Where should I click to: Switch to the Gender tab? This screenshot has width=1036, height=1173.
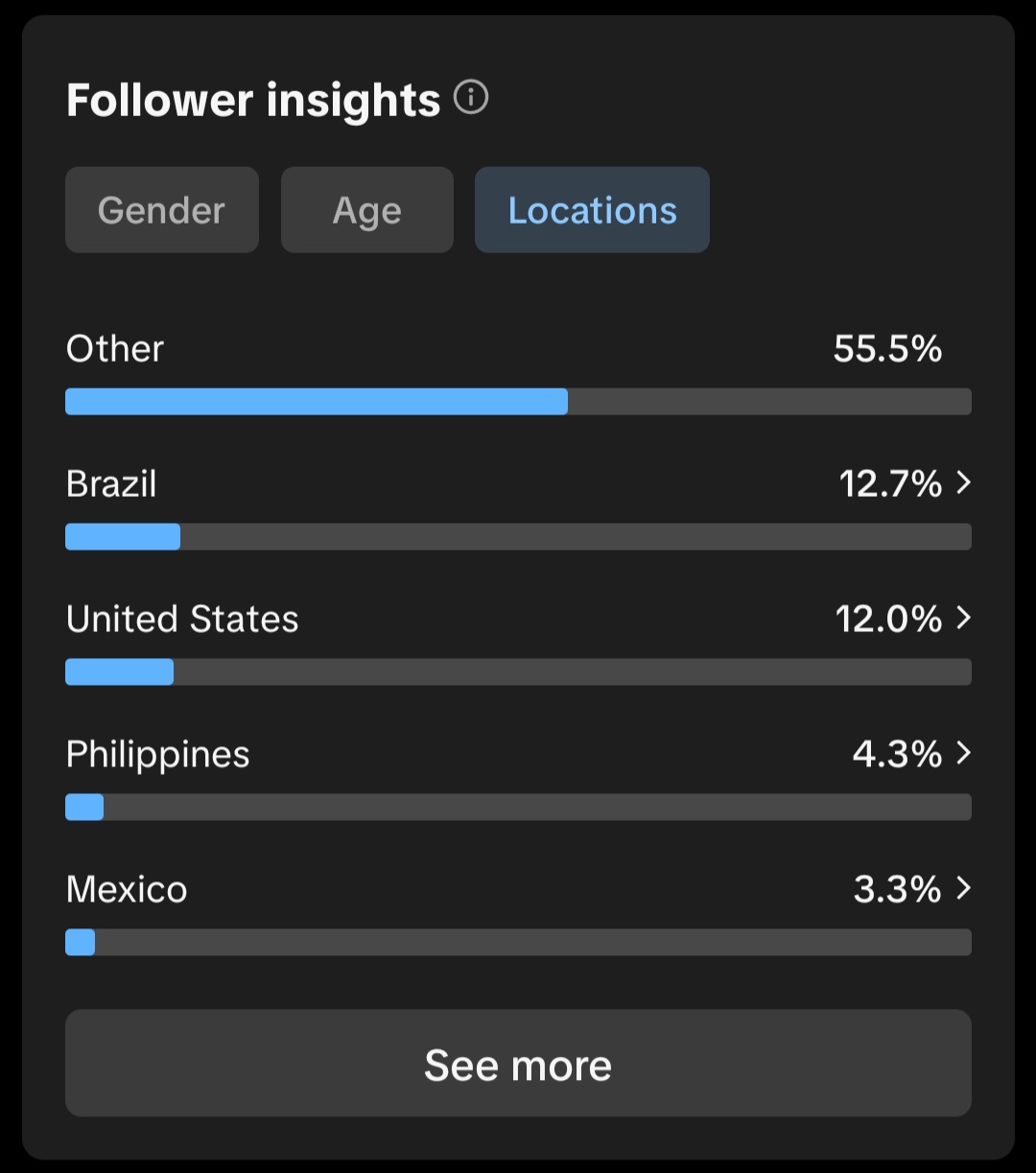click(161, 210)
